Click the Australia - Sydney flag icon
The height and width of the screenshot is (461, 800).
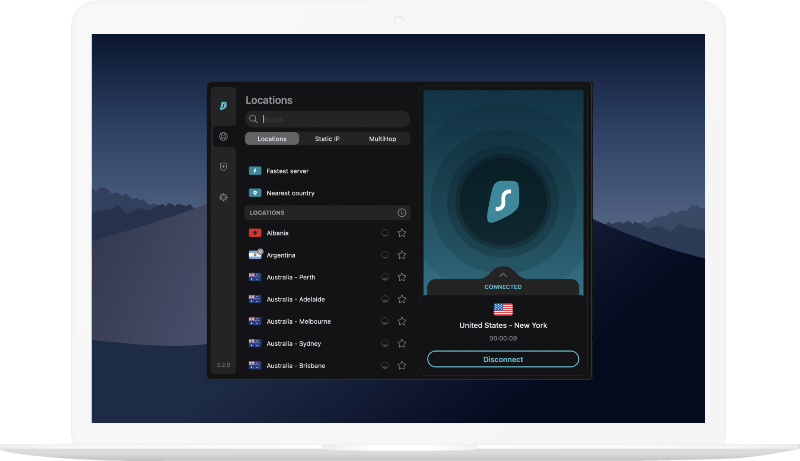pos(255,343)
